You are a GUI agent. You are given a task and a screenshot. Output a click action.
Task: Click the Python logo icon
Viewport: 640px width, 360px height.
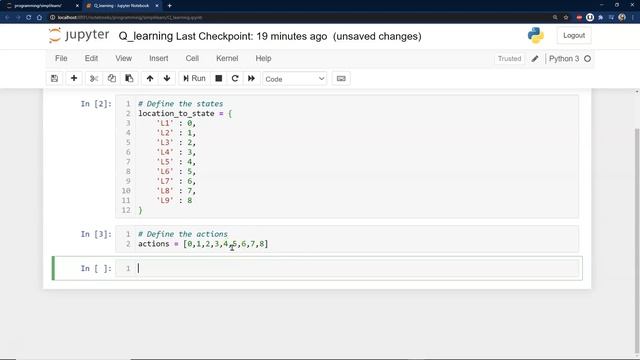(x=536, y=36)
